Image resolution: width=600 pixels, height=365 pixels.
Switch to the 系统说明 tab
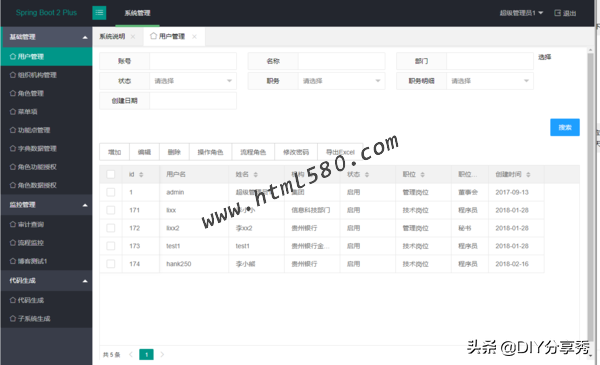[x=112, y=36]
